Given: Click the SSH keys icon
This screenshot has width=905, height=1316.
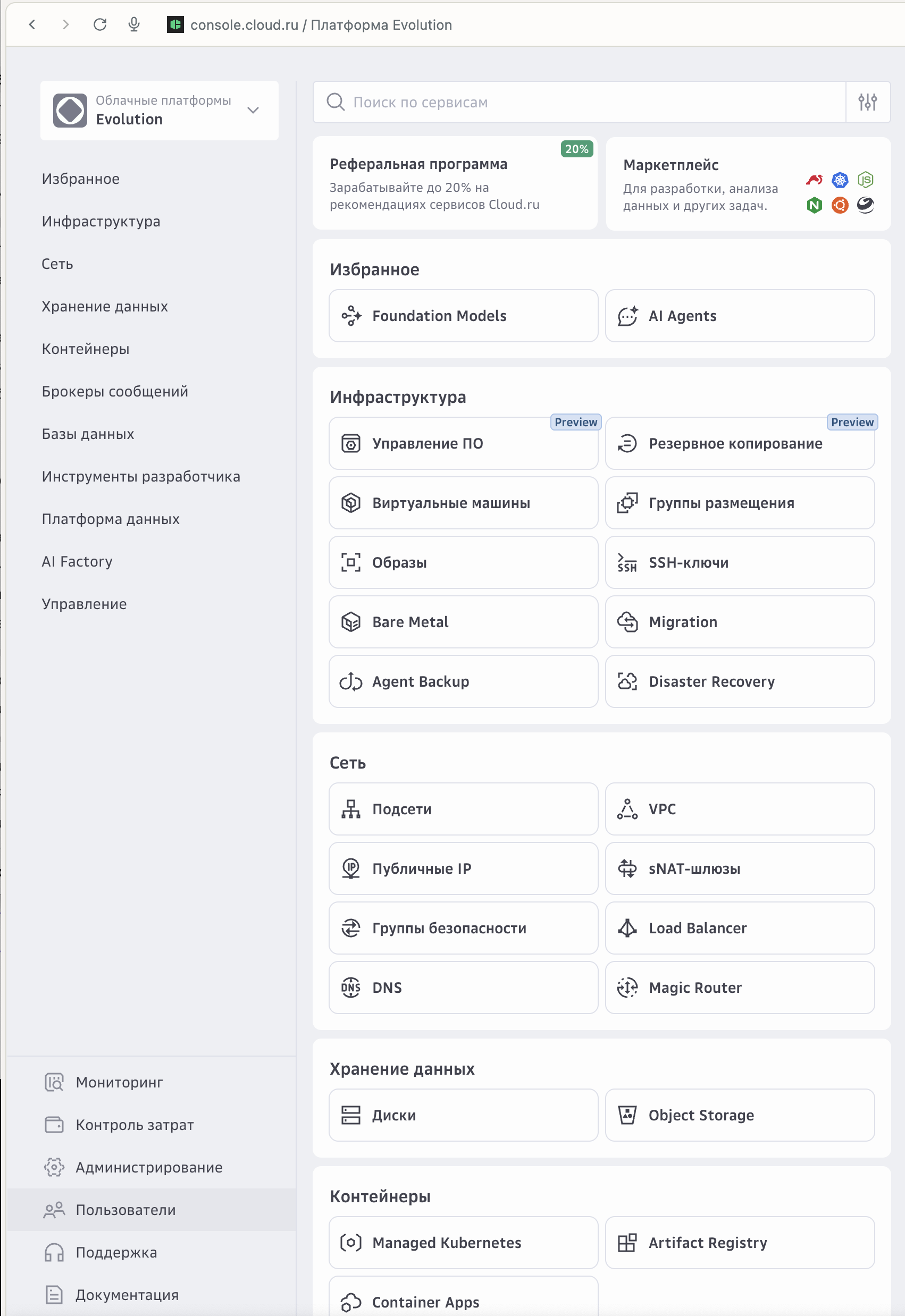Looking at the screenshot, I should click(627, 563).
